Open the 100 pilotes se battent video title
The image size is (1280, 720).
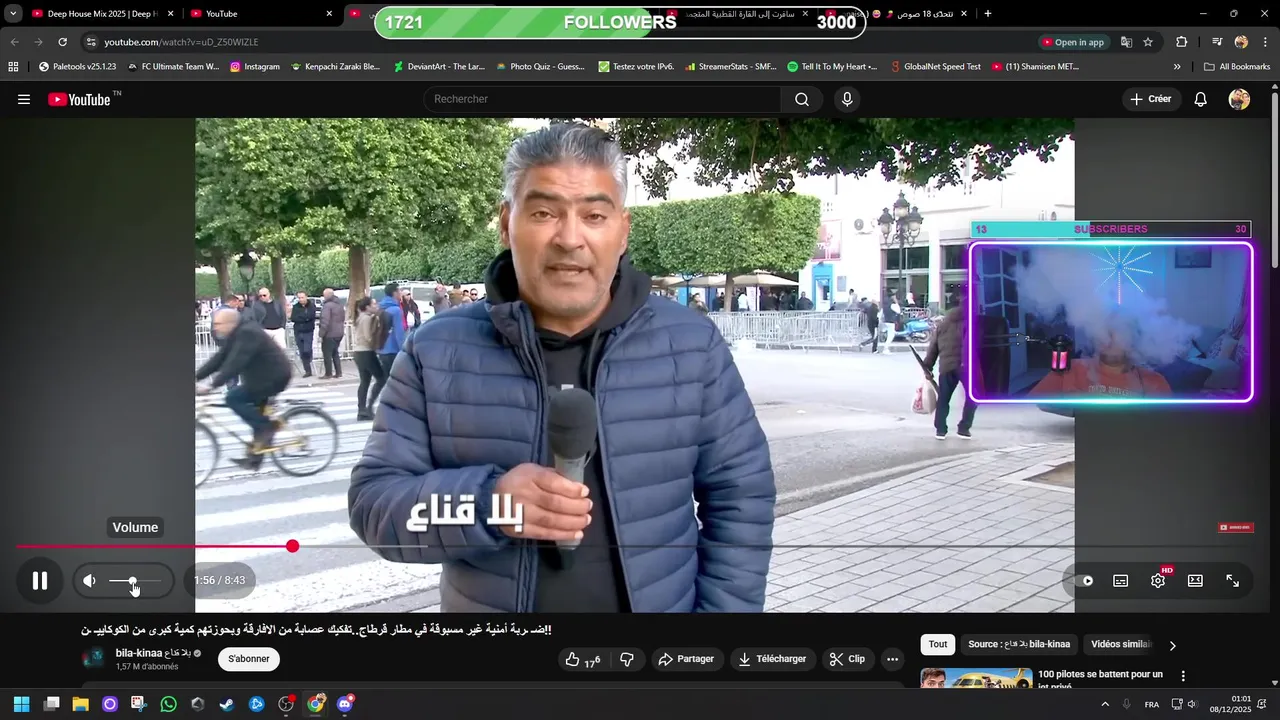[x=1100, y=680]
